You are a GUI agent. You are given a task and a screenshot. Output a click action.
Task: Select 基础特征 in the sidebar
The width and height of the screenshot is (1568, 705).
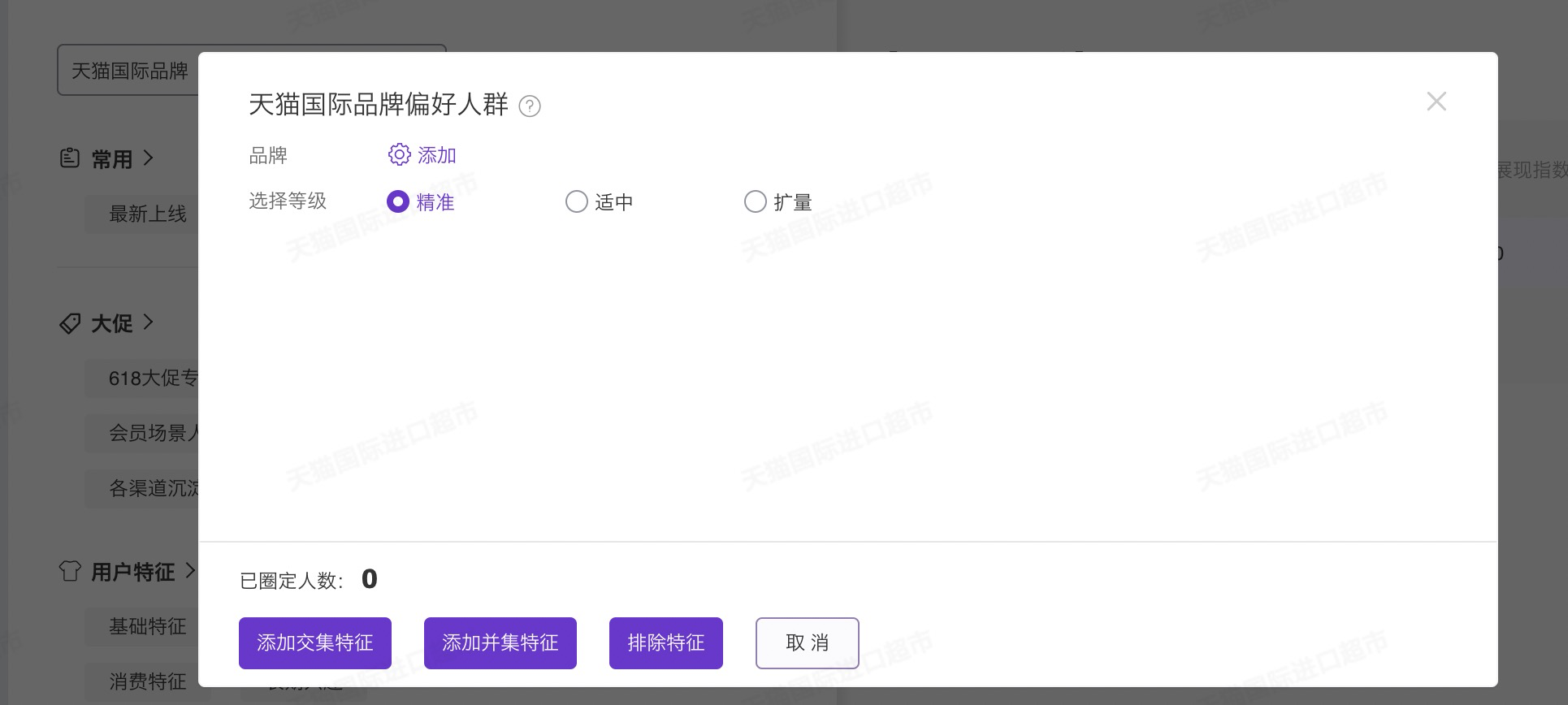(142, 626)
